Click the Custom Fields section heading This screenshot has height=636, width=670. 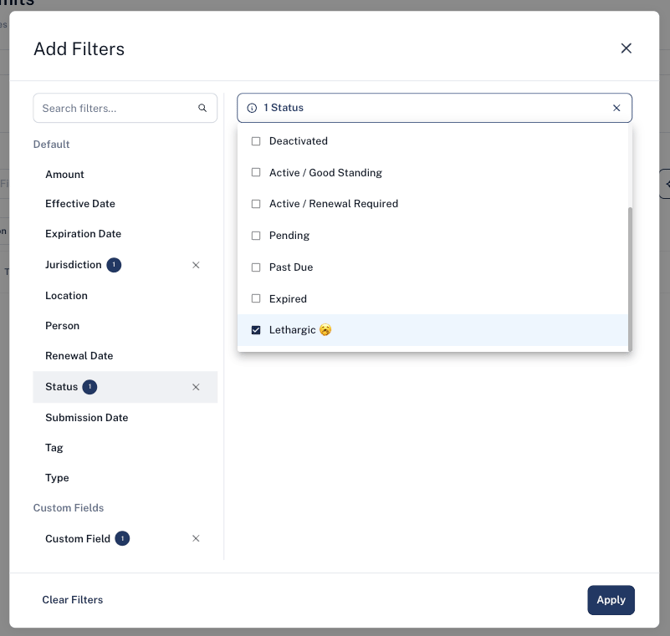point(68,508)
